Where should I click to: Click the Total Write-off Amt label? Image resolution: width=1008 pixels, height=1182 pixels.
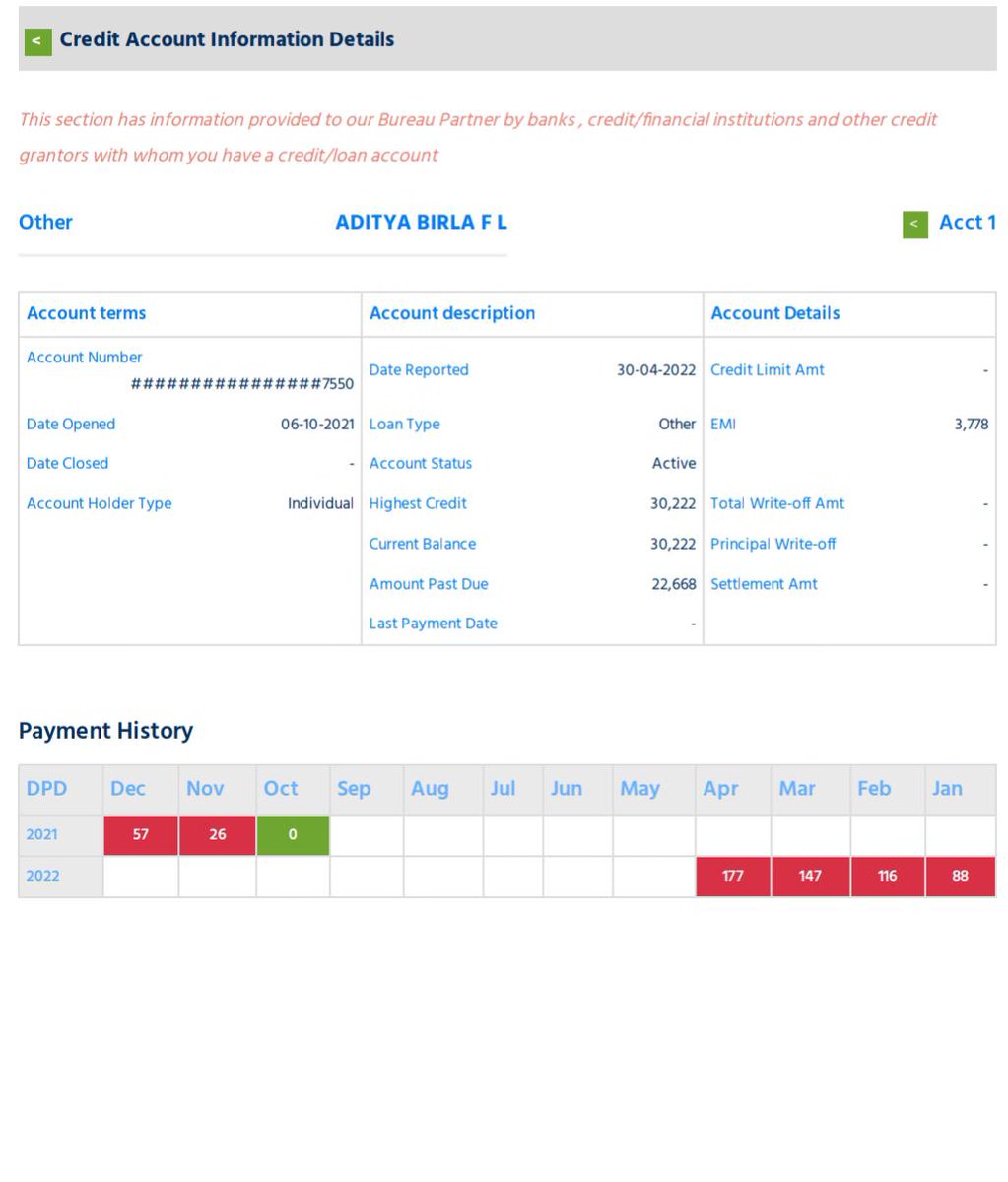point(777,503)
